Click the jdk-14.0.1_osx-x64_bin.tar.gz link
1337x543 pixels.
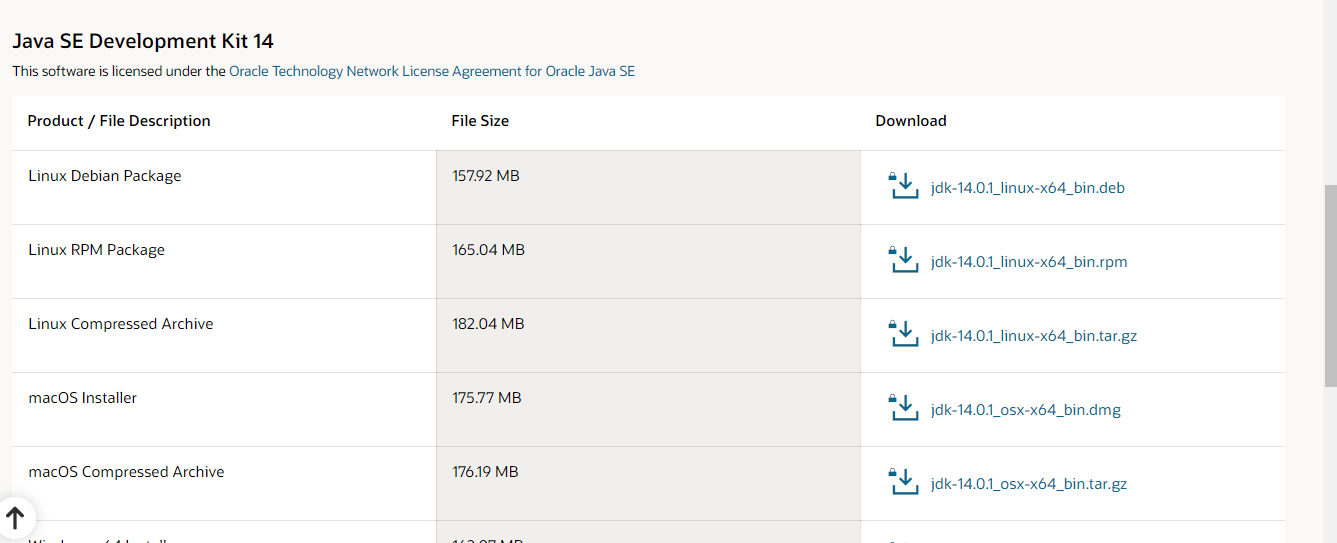point(1028,484)
